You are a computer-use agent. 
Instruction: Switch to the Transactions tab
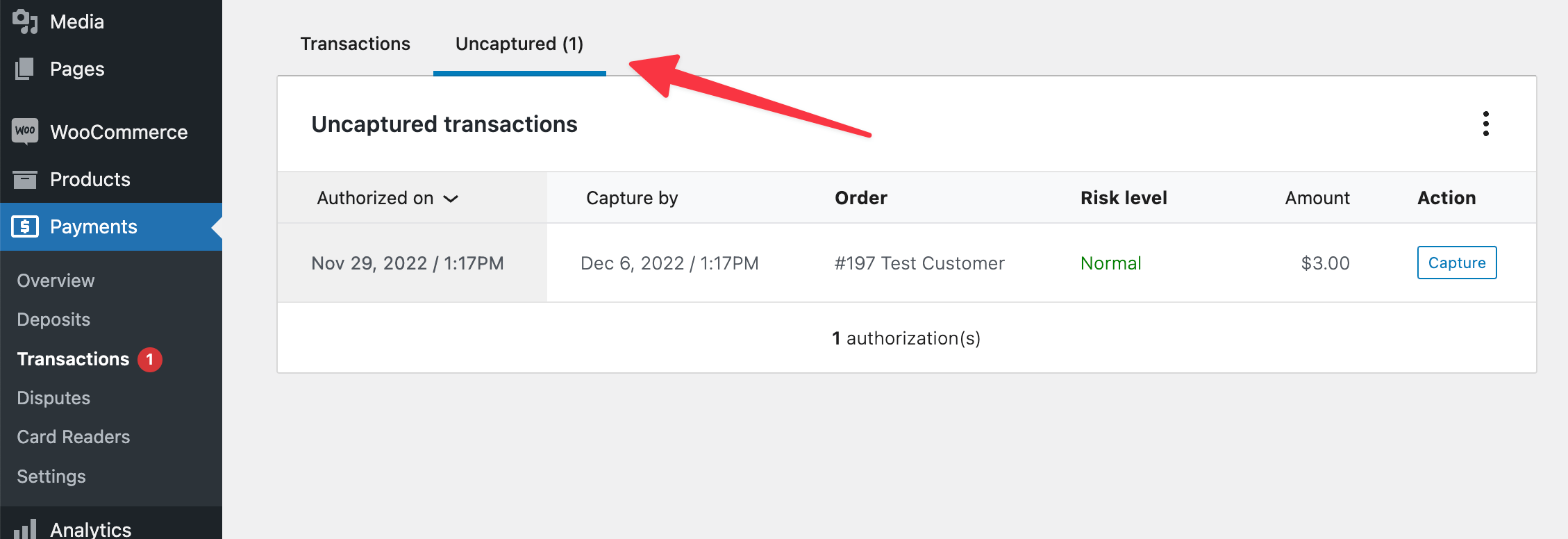pos(355,43)
